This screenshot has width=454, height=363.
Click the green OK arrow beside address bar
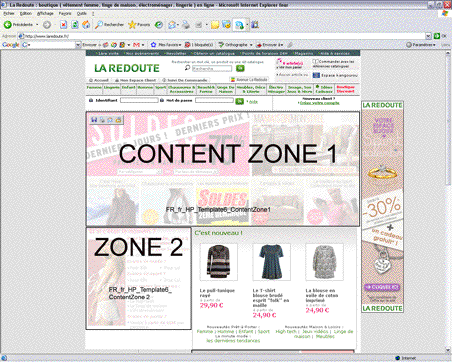437,36
